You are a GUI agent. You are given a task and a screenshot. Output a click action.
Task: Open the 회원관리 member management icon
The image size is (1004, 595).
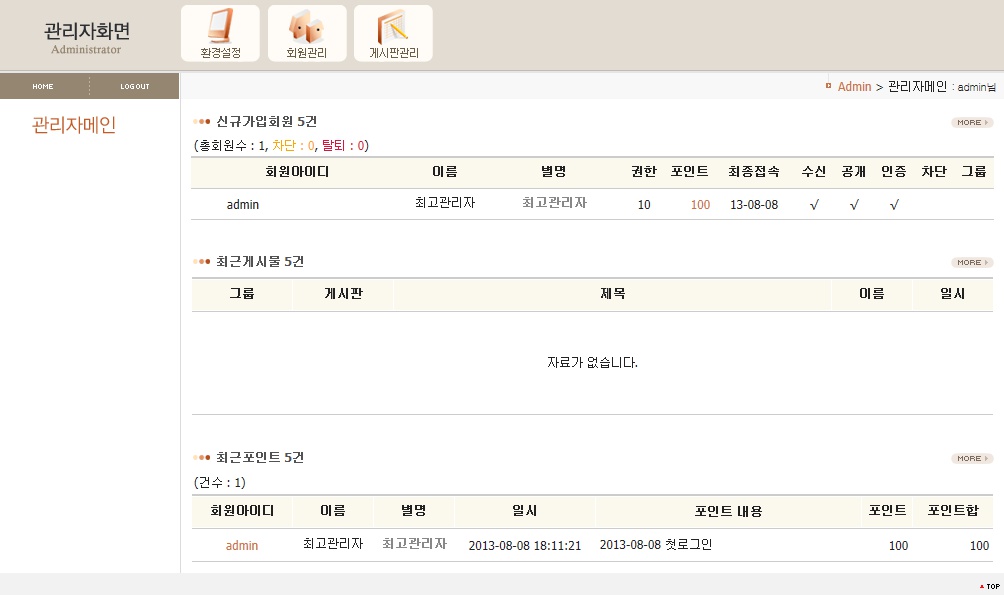[x=307, y=33]
